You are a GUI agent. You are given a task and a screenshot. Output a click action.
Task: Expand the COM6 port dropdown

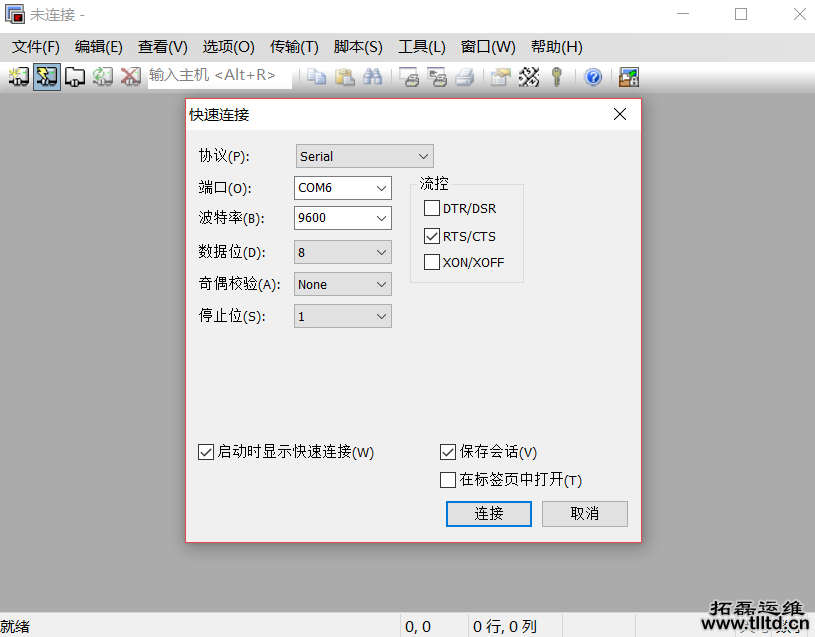point(380,188)
